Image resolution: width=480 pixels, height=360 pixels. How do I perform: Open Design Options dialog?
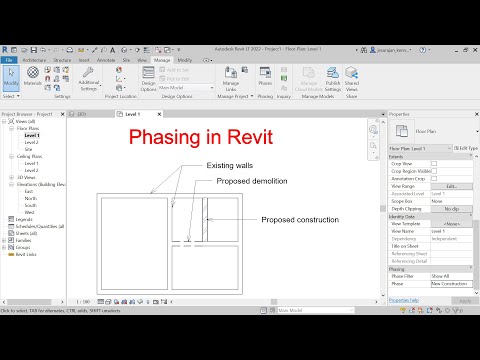pyautogui.click(x=148, y=79)
